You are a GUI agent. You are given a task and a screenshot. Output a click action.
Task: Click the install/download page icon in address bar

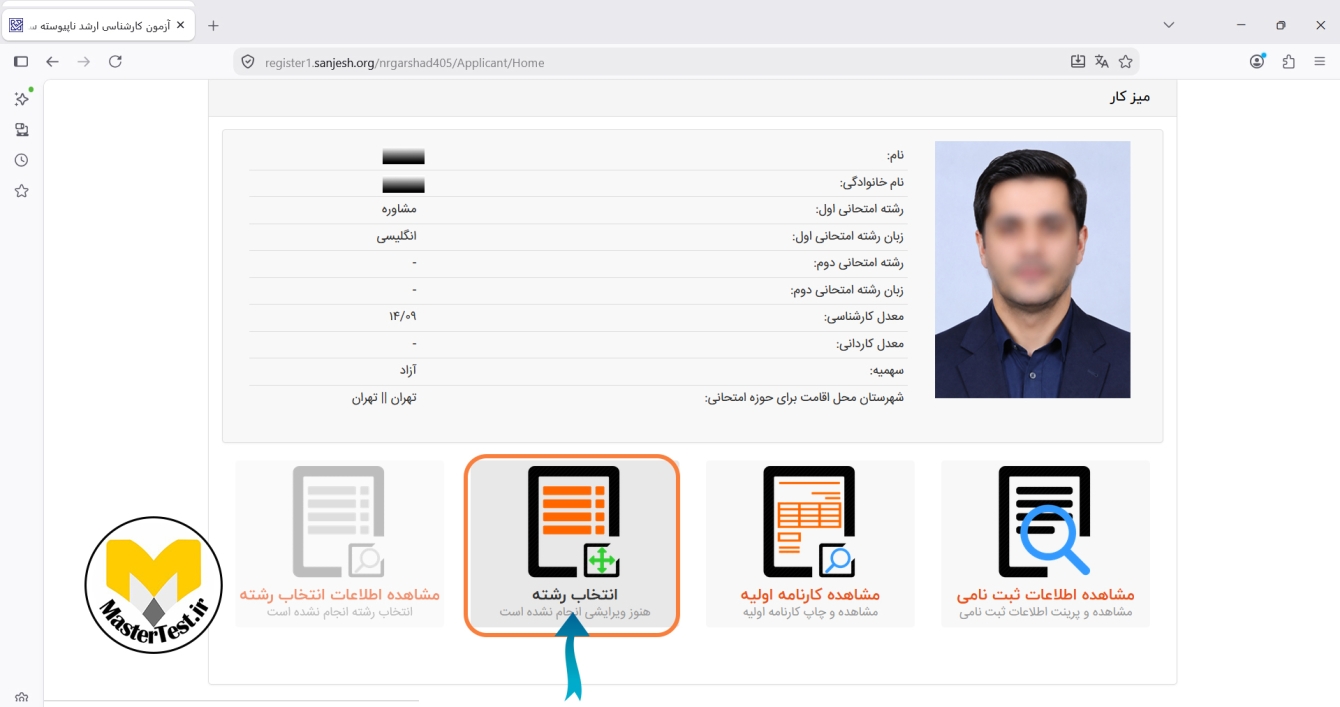pyautogui.click(x=1078, y=62)
